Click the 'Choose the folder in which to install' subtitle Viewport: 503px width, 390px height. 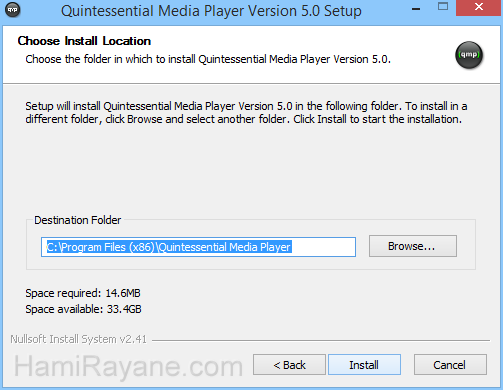coord(208,59)
